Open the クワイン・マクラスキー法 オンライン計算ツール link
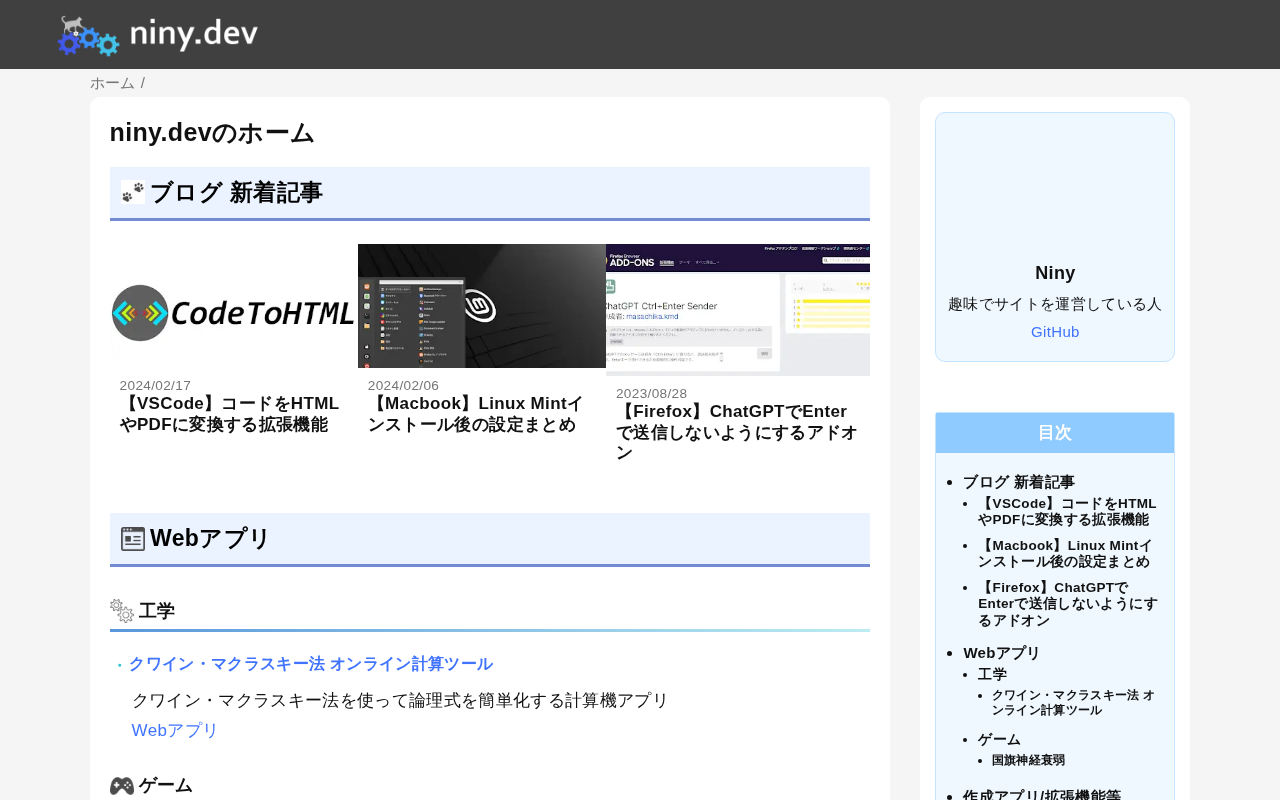 pyautogui.click(x=310, y=664)
